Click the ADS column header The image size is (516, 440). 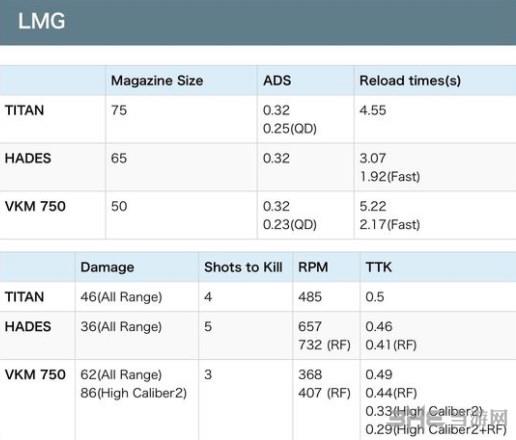277,81
